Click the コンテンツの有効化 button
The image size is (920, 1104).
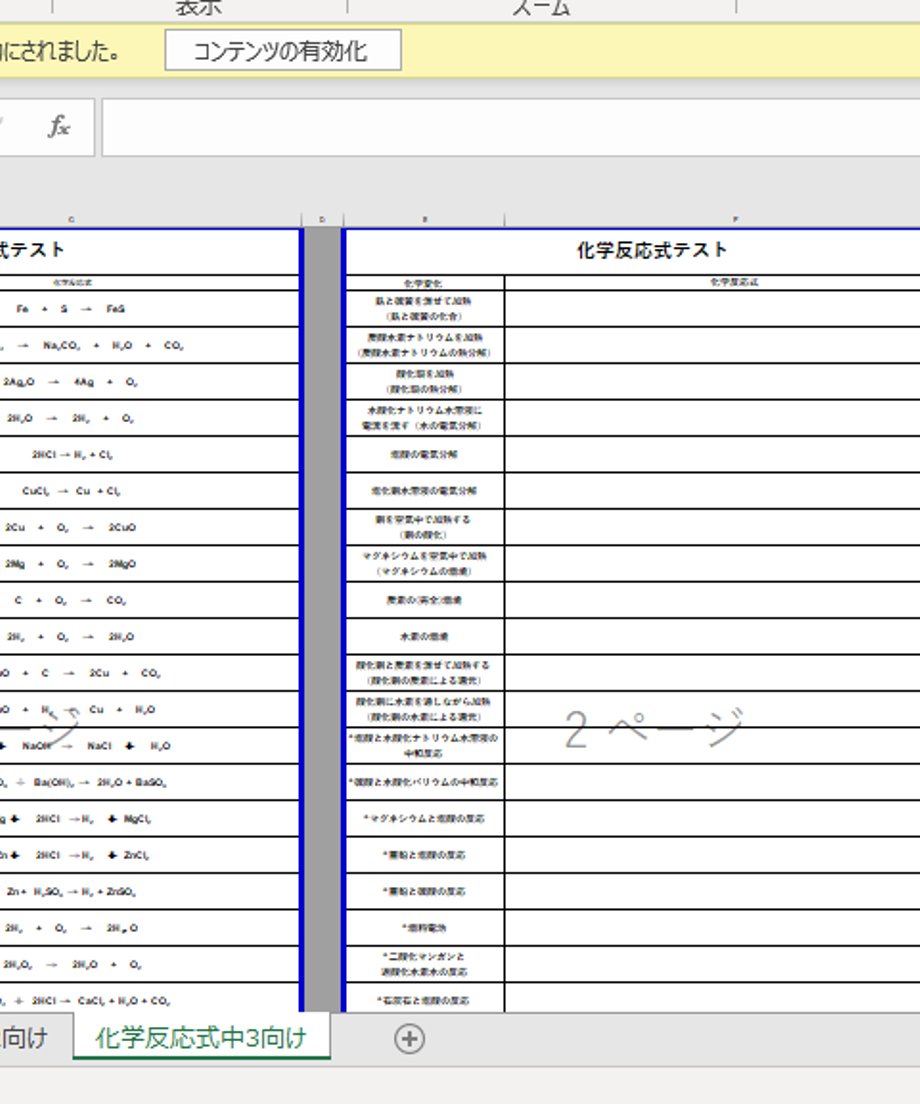[x=283, y=50]
